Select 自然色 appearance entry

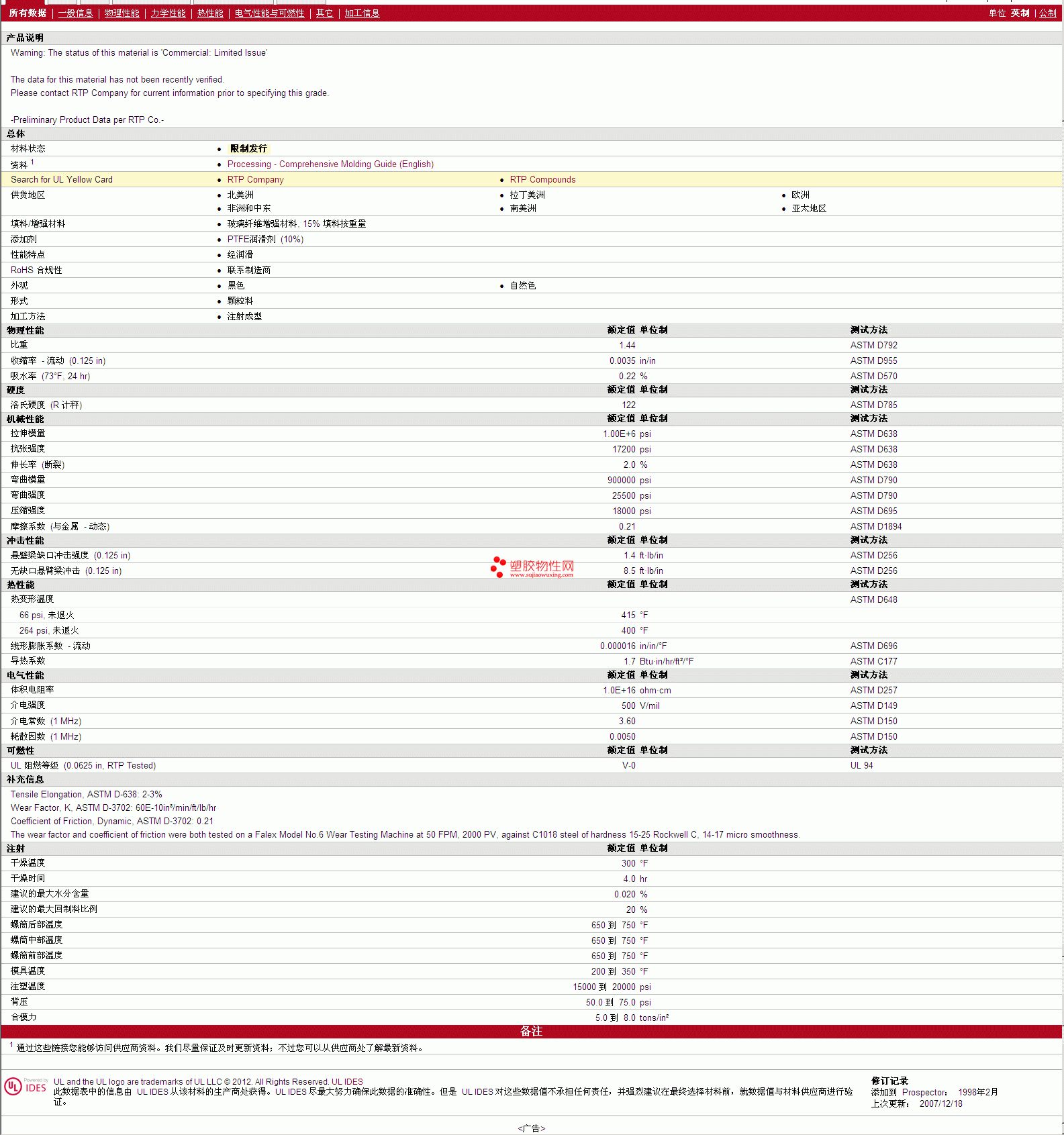tap(523, 285)
